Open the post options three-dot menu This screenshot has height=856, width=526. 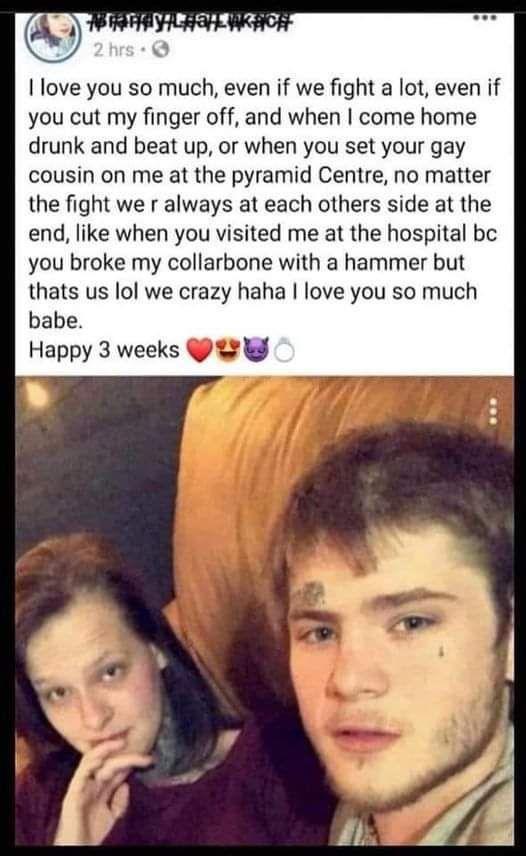(x=485, y=18)
